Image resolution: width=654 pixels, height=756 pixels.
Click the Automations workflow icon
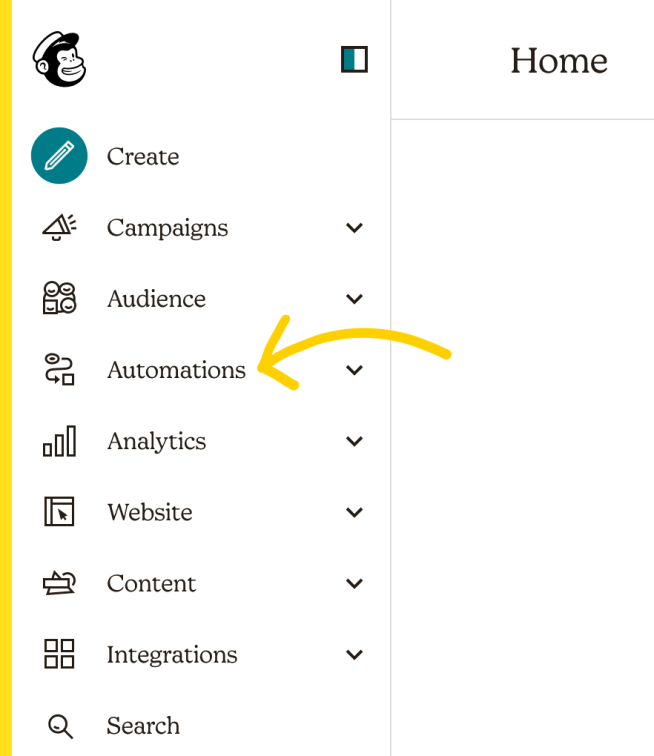point(59,369)
